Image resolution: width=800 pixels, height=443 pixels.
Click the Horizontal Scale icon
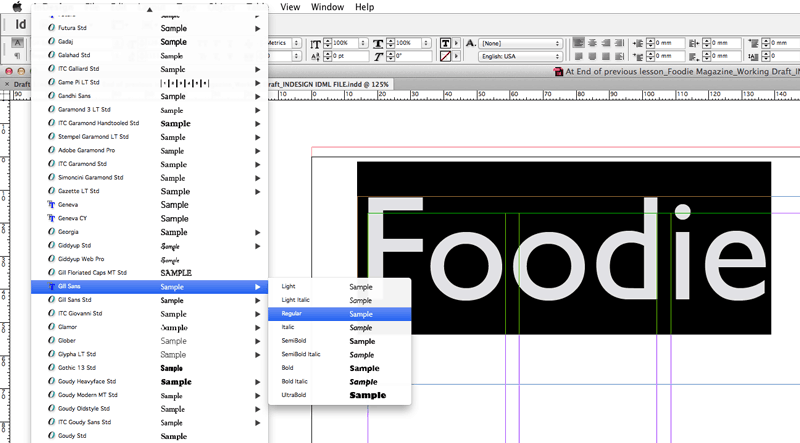click(x=378, y=43)
